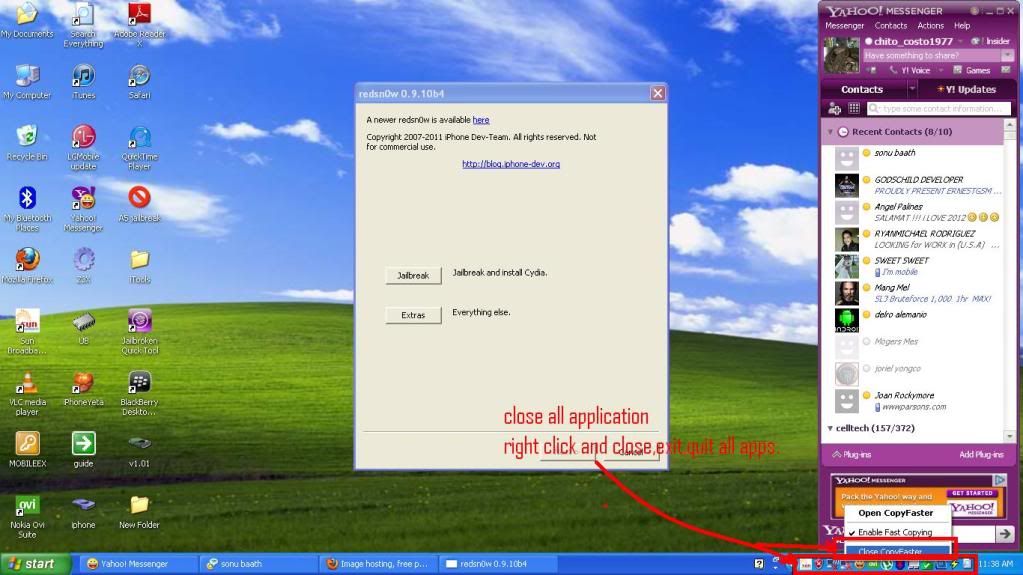Screen dimensions: 1023x575
Task: Open the dropdown arrow next to Y! Voice
Action: tap(941, 70)
